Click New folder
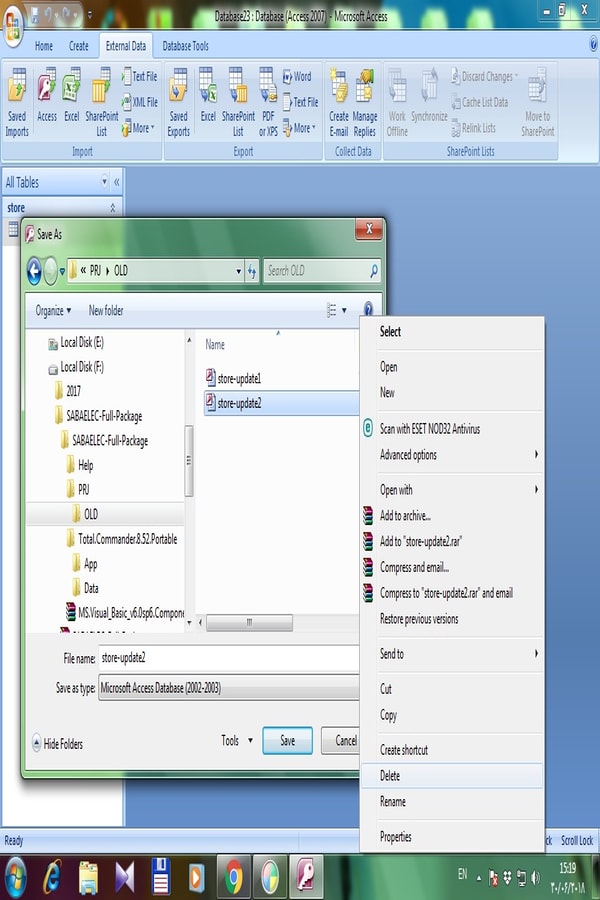 [106, 311]
